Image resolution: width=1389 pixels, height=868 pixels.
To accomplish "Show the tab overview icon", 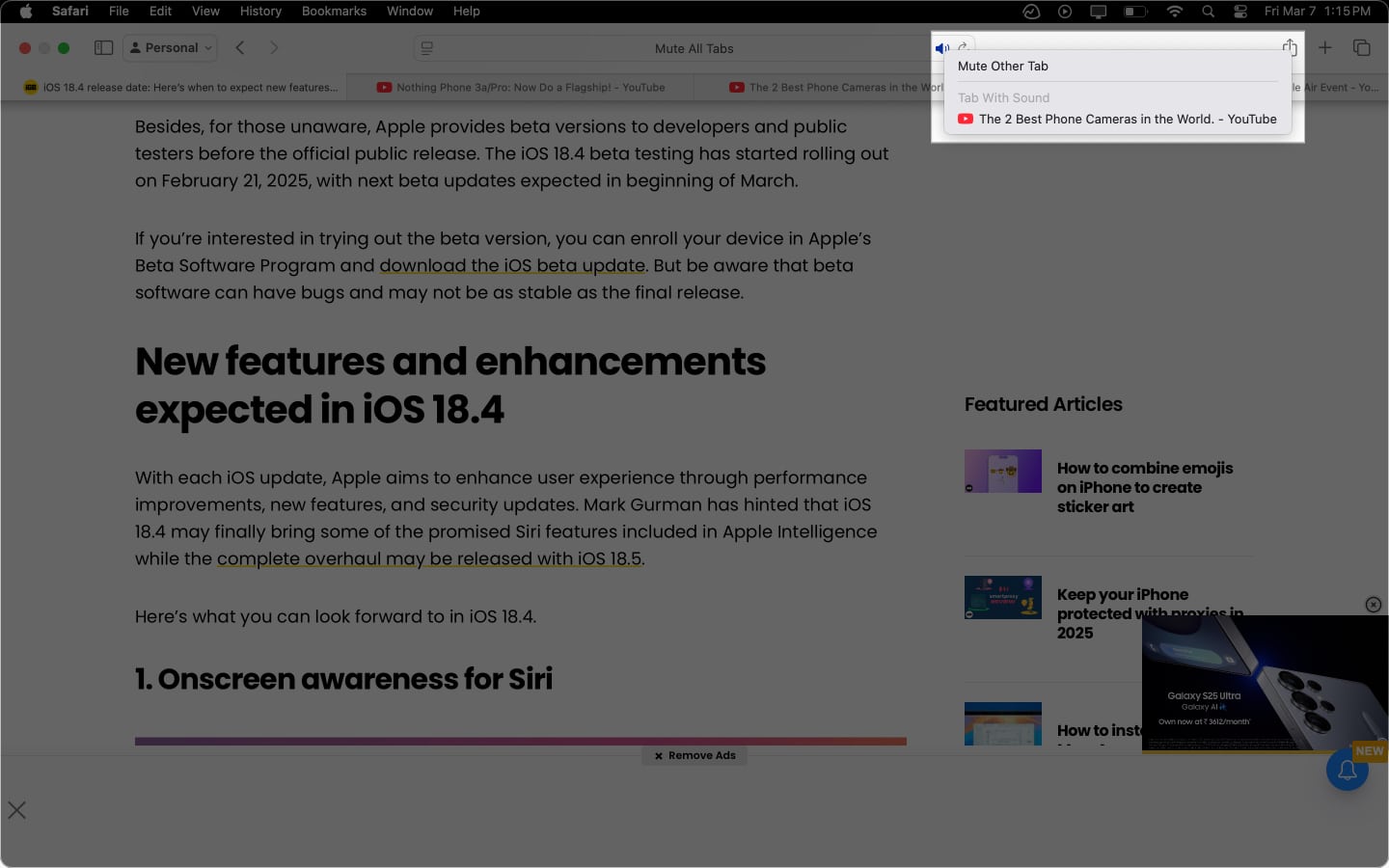I will tap(1362, 47).
